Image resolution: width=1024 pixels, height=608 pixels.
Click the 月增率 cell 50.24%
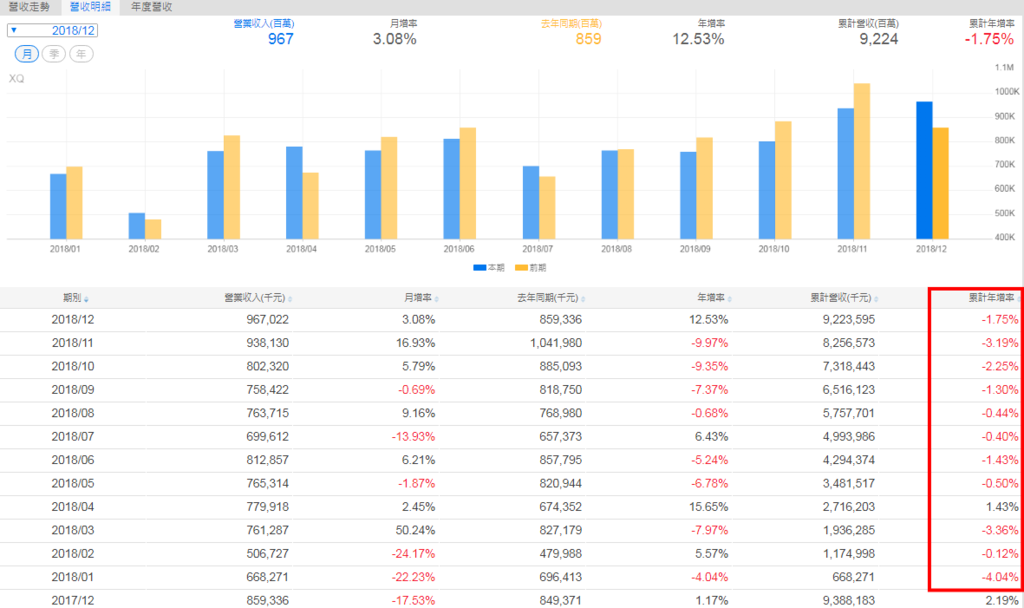point(415,530)
